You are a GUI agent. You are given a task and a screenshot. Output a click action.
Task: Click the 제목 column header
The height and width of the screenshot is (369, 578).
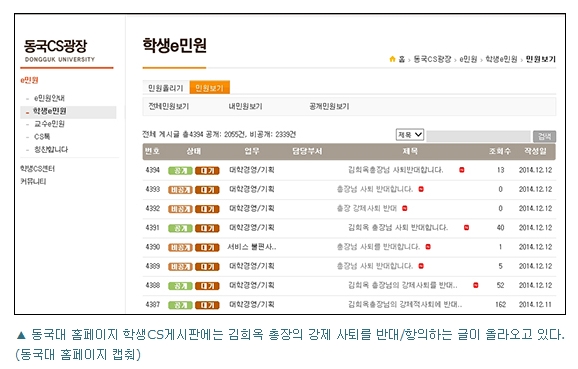pos(410,151)
